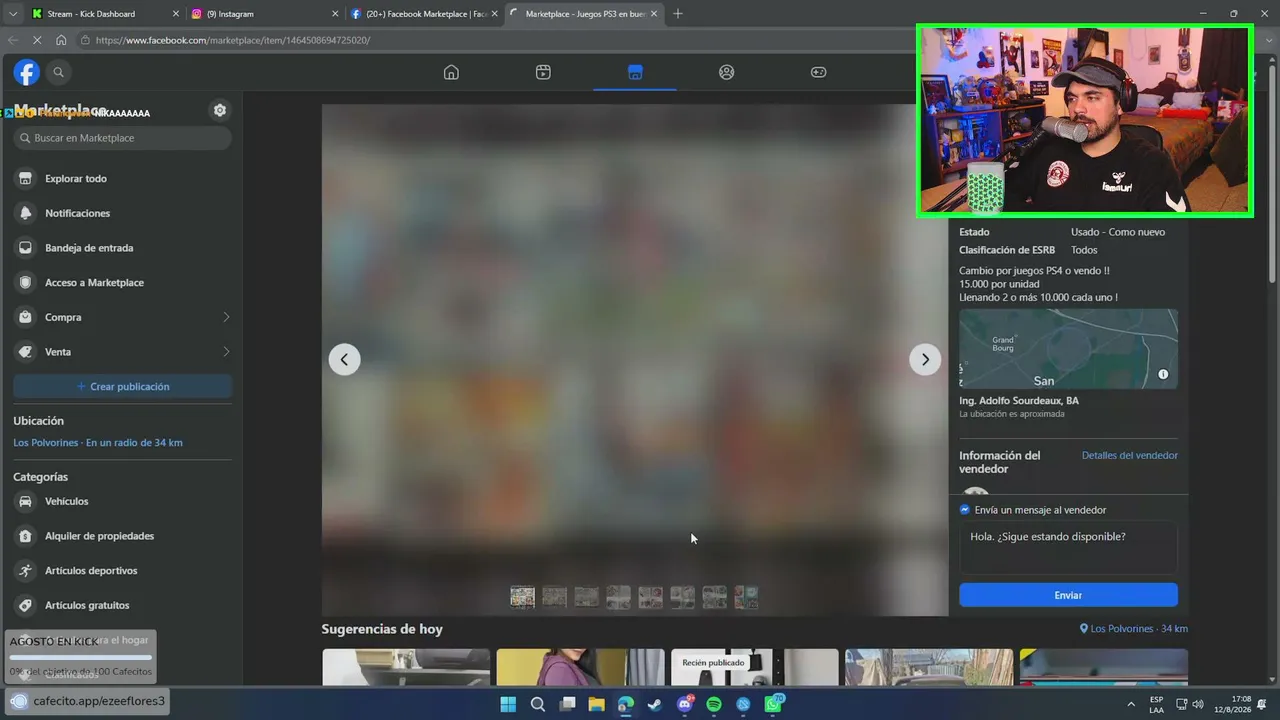
Task: Open WhatsApp from the taskbar
Action: pos(773,704)
